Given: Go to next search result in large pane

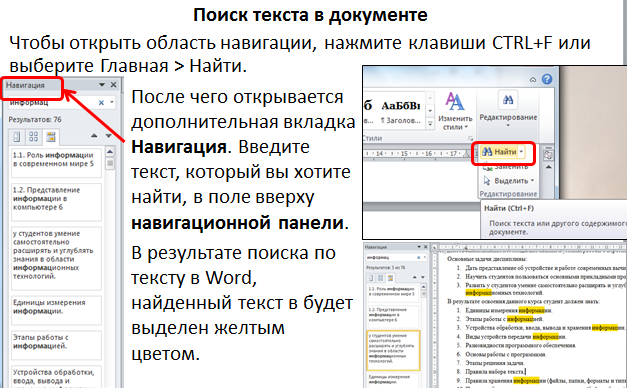Looking at the screenshot, I should coord(108,136).
